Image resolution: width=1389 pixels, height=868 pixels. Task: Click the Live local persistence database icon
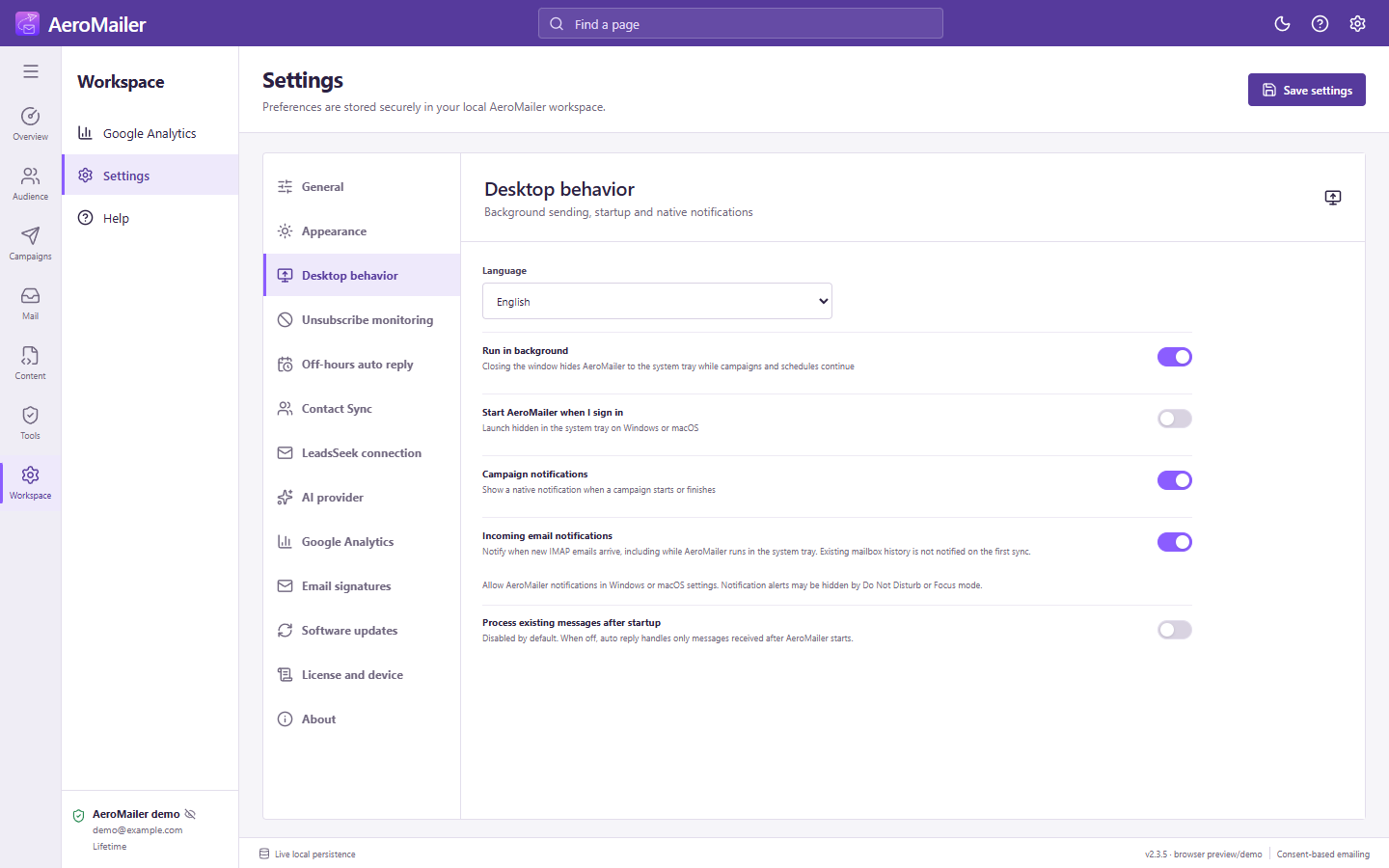point(264,854)
